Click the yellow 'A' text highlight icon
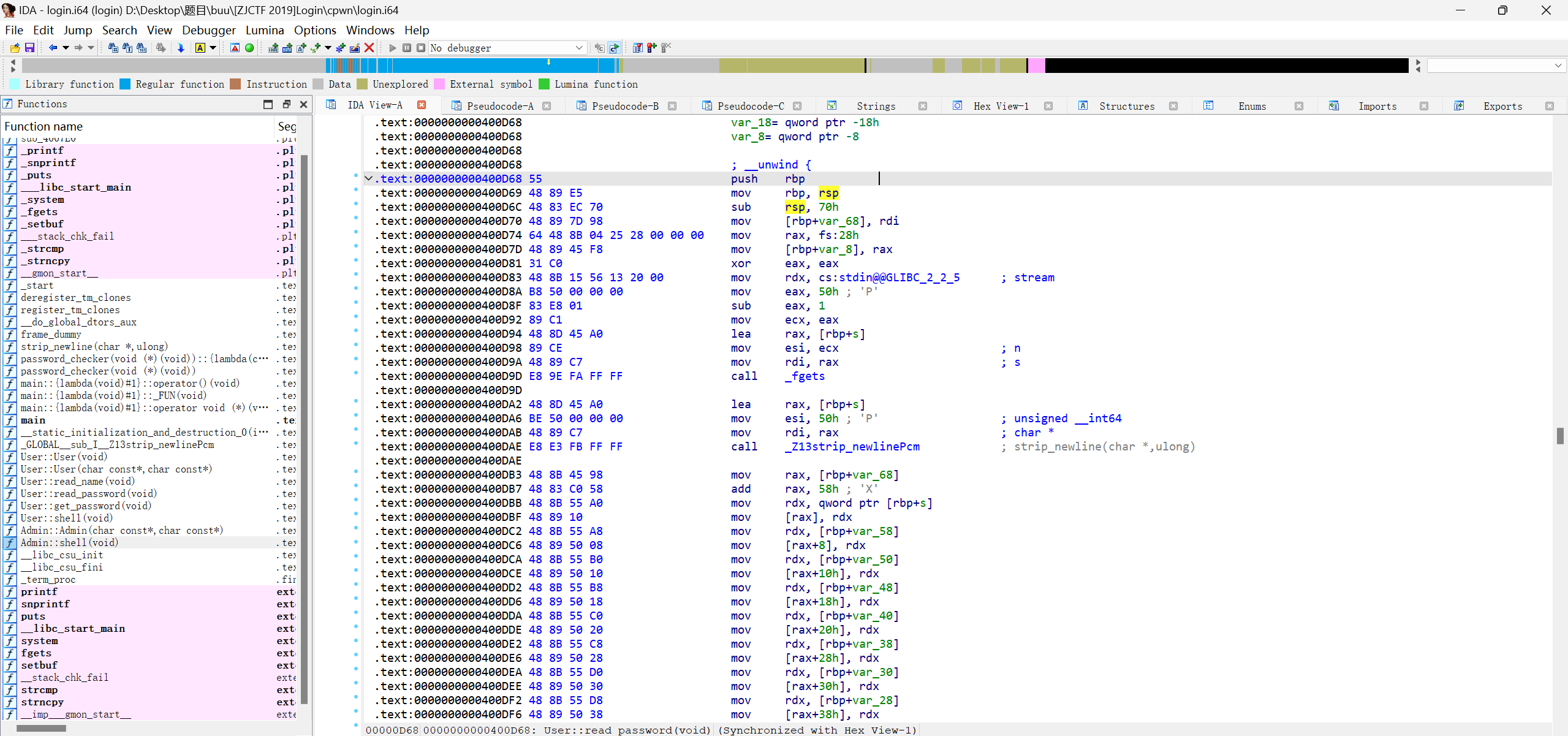1568x736 pixels. point(200,48)
